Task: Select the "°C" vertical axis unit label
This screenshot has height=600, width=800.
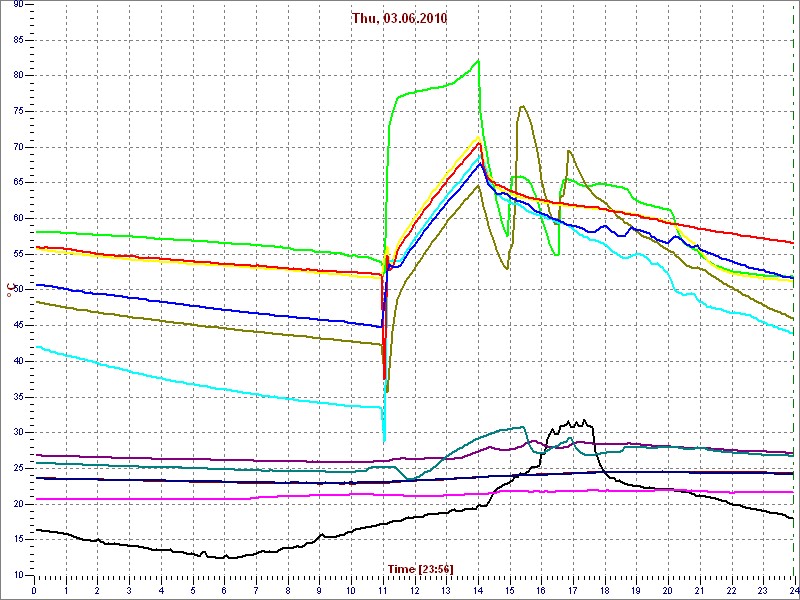Action: click(x=9, y=290)
